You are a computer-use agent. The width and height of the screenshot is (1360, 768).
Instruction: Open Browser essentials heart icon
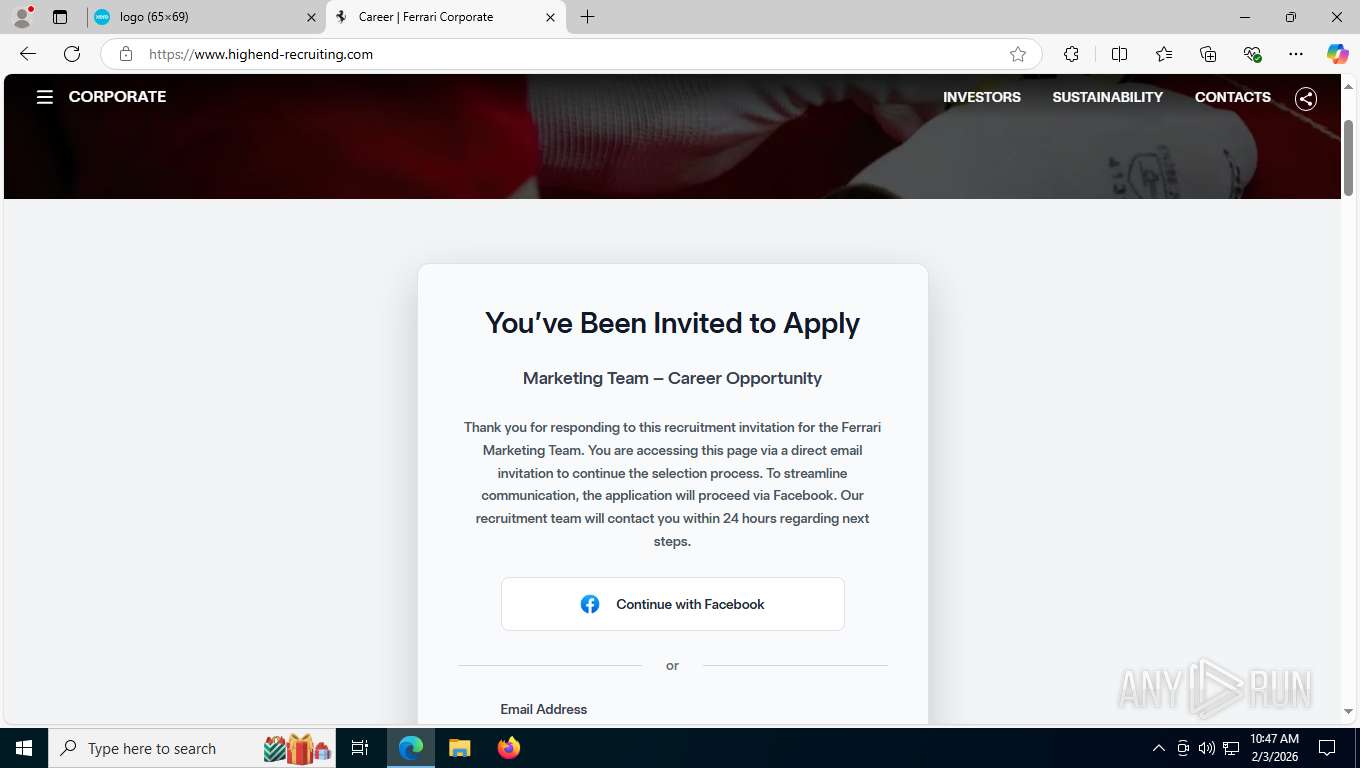tap(1252, 54)
